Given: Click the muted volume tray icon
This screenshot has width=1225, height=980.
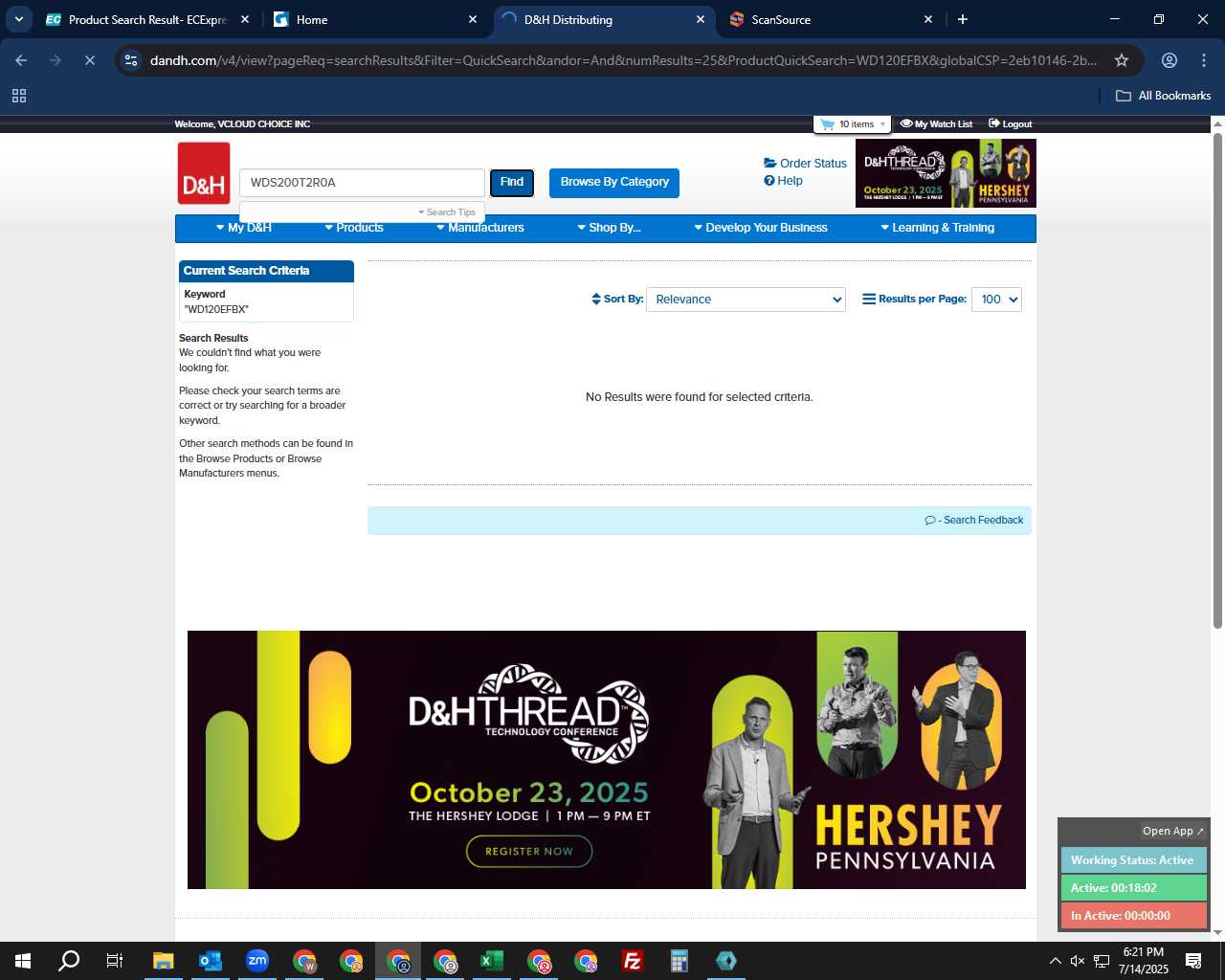Looking at the screenshot, I should point(1078,961).
